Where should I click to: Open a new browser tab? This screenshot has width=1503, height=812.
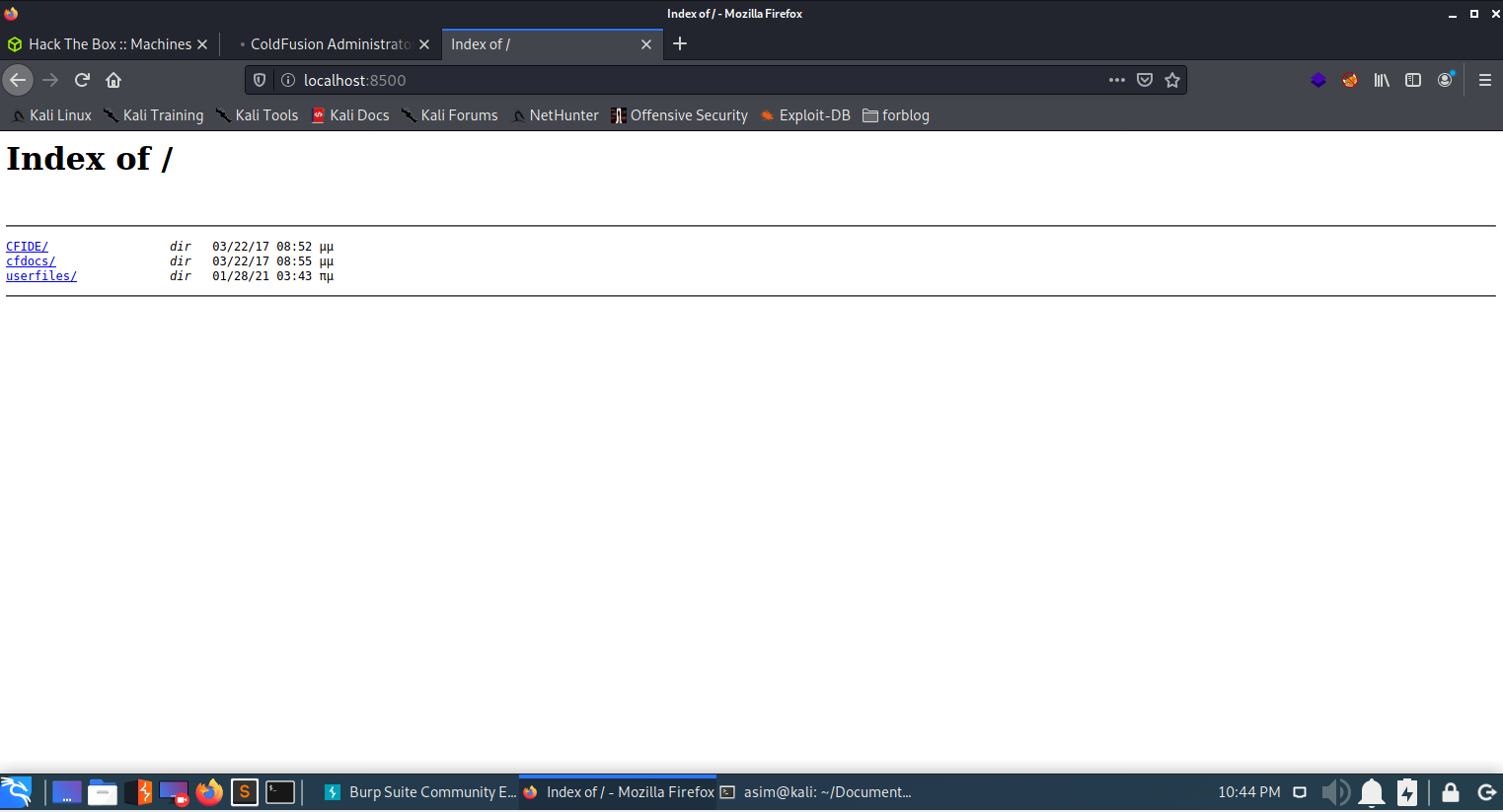[x=680, y=43]
